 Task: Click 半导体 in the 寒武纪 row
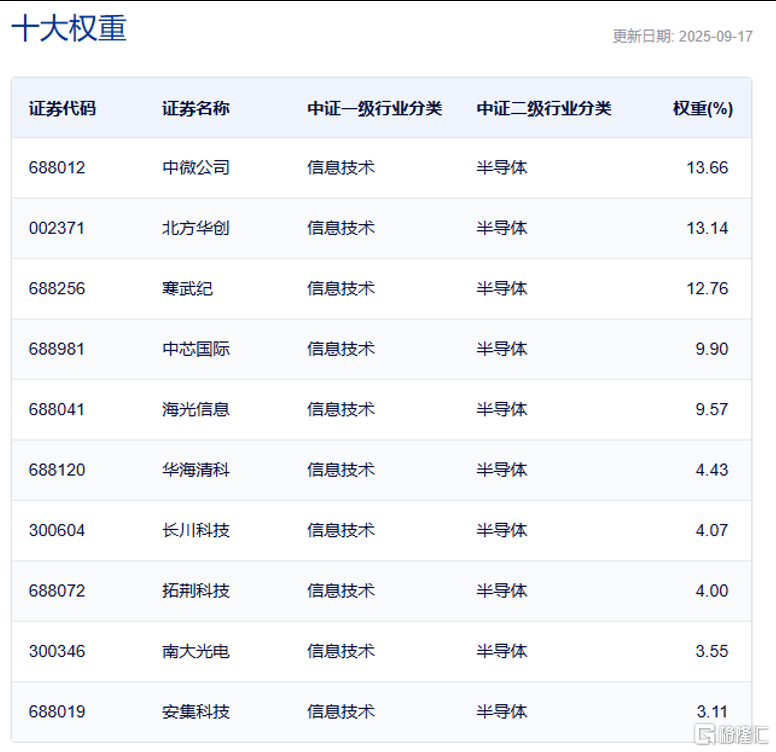click(x=502, y=288)
